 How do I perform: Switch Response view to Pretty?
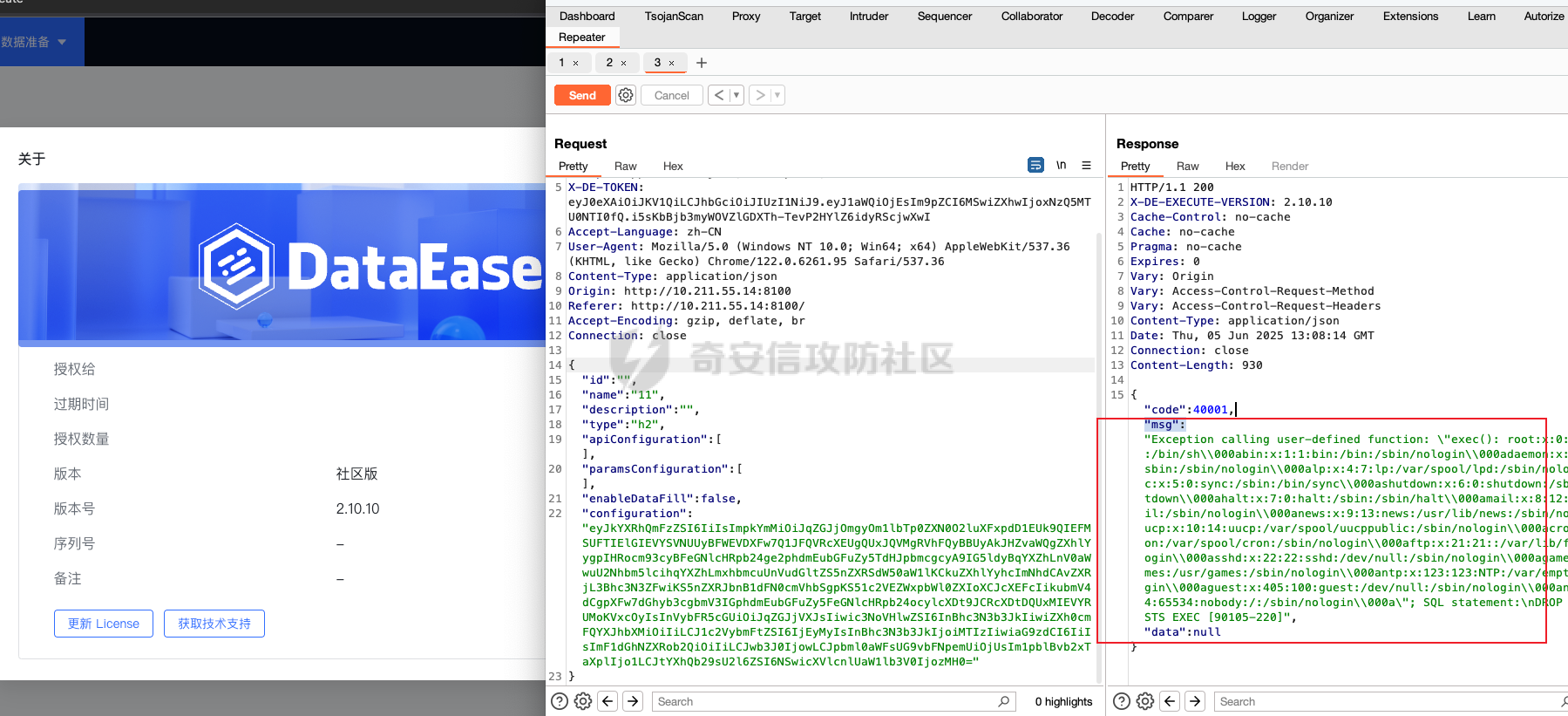coord(1135,166)
